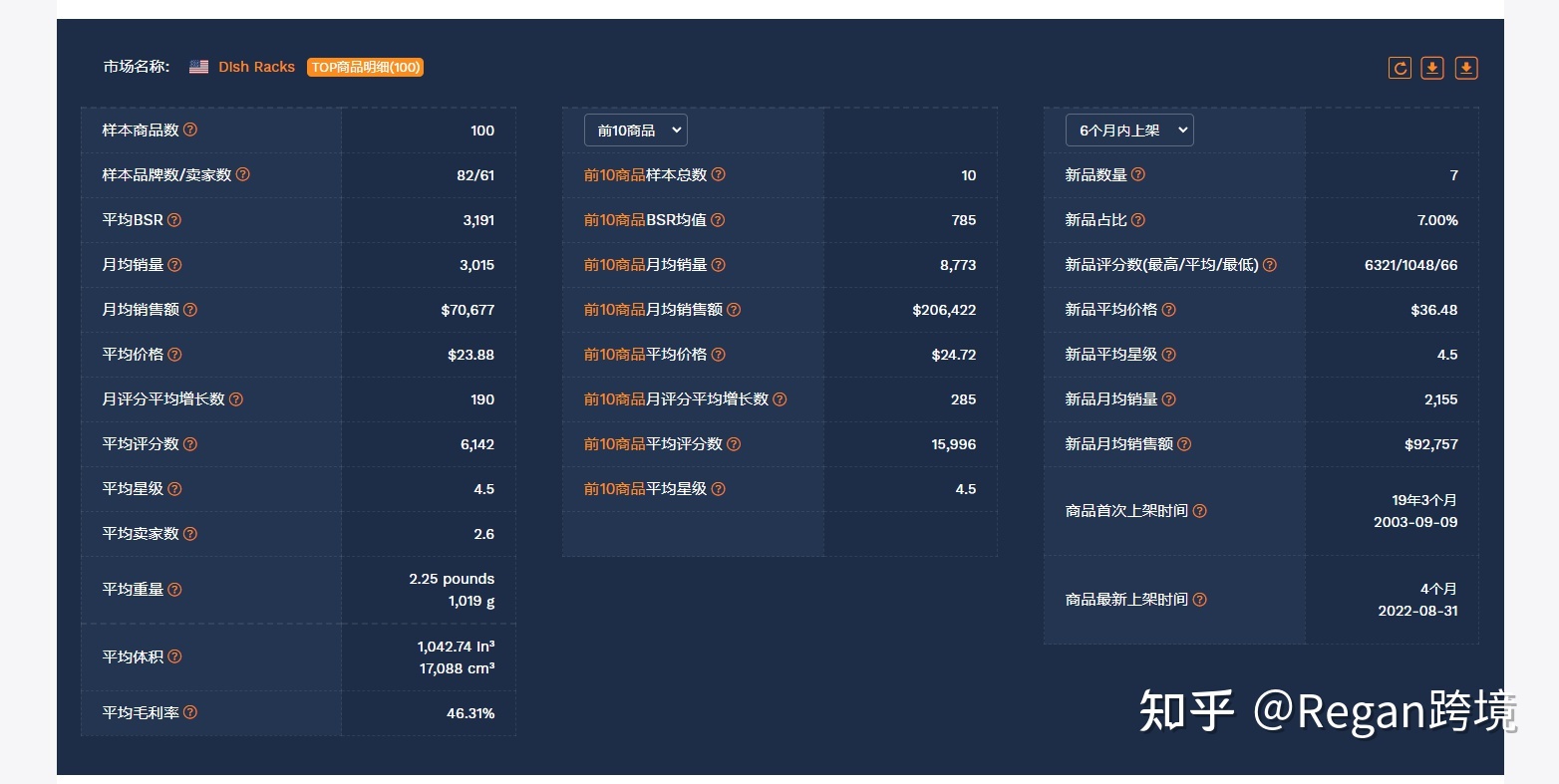The height and width of the screenshot is (784, 1559).
Task: Show help for 前10商品平均评分数
Action: [x=734, y=443]
